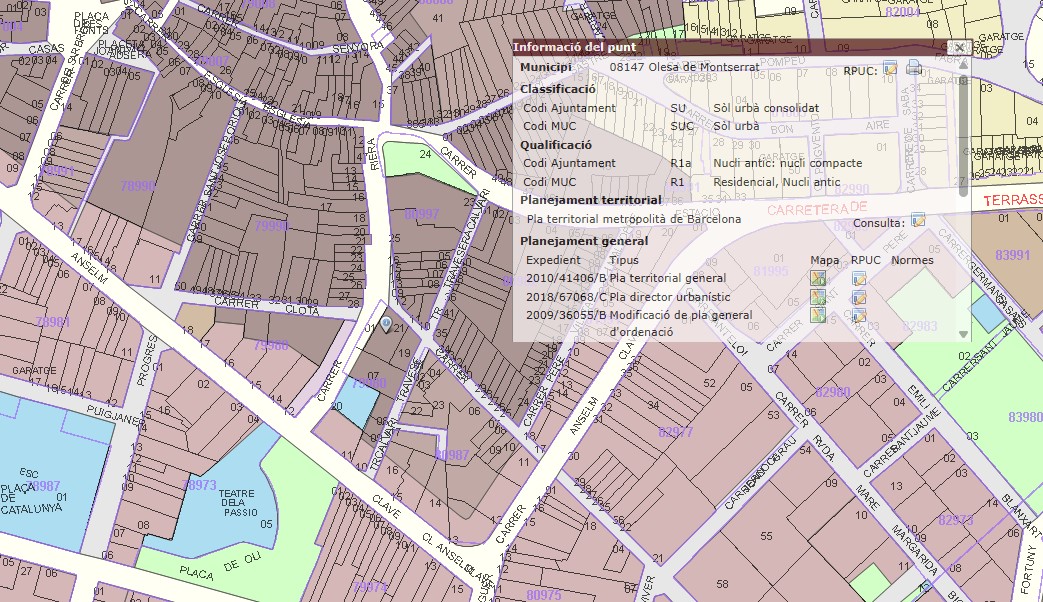Click block label 82973 on the map
Image resolution: width=1043 pixels, height=602 pixels.
point(956,520)
